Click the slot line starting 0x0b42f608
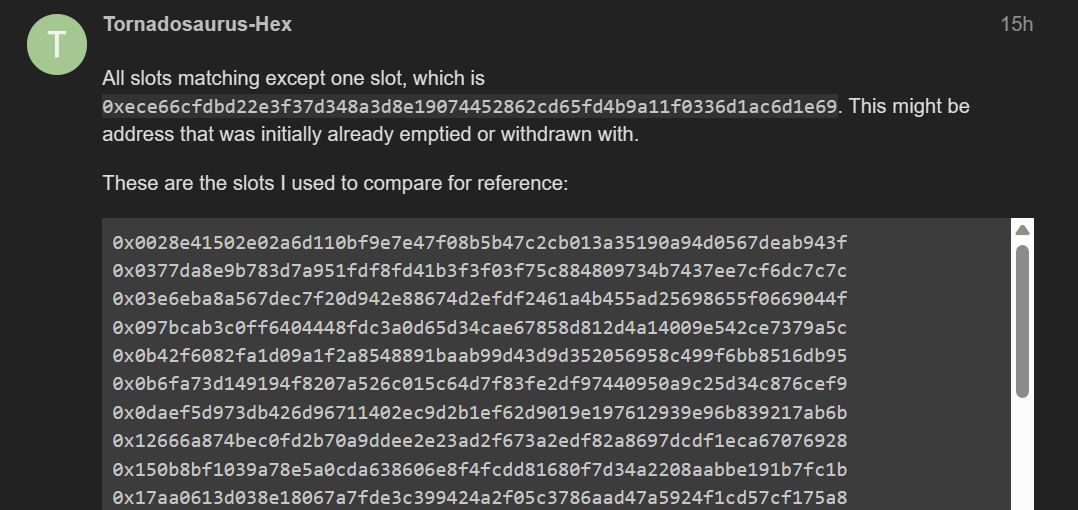The image size is (1078, 510). (480, 356)
